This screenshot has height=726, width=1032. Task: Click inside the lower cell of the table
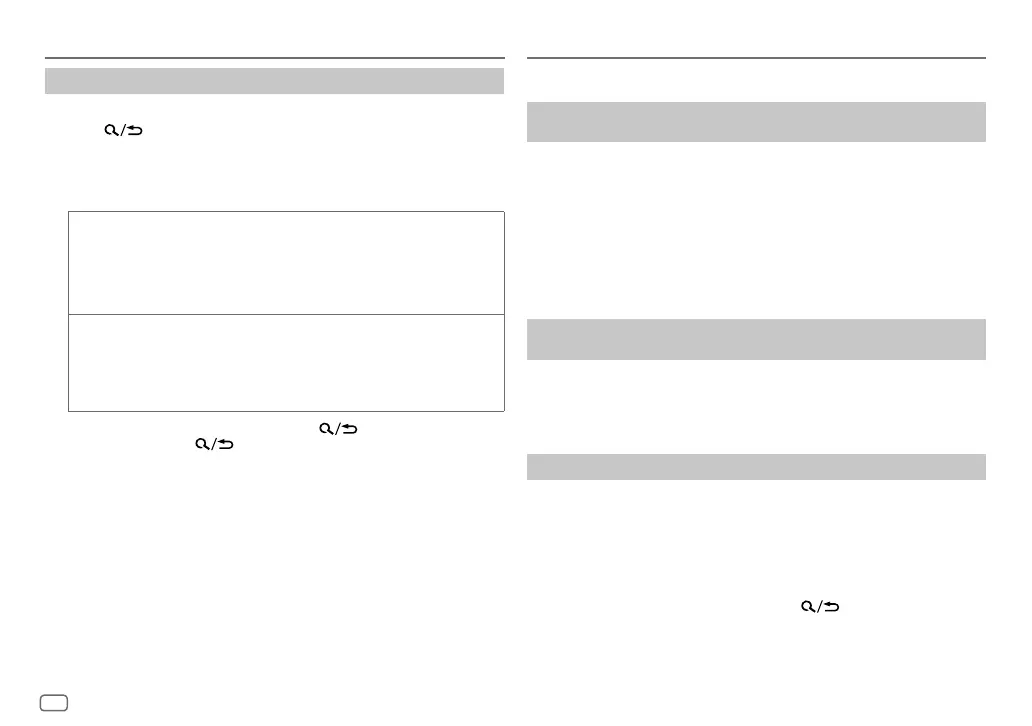(x=286, y=362)
